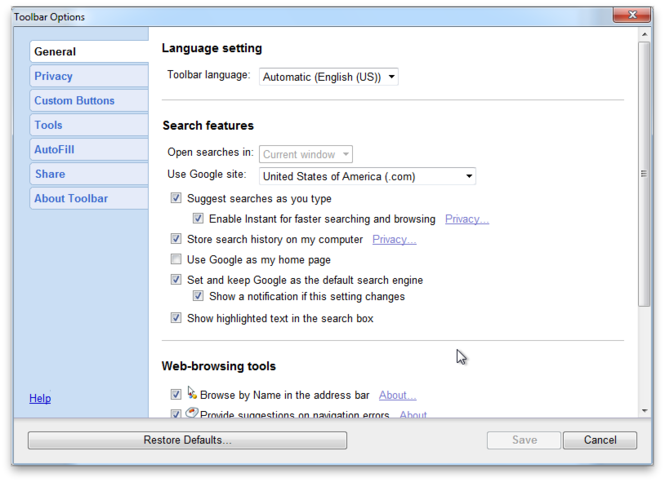Toggle Show highlighted text in search box

click(x=176, y=318)
